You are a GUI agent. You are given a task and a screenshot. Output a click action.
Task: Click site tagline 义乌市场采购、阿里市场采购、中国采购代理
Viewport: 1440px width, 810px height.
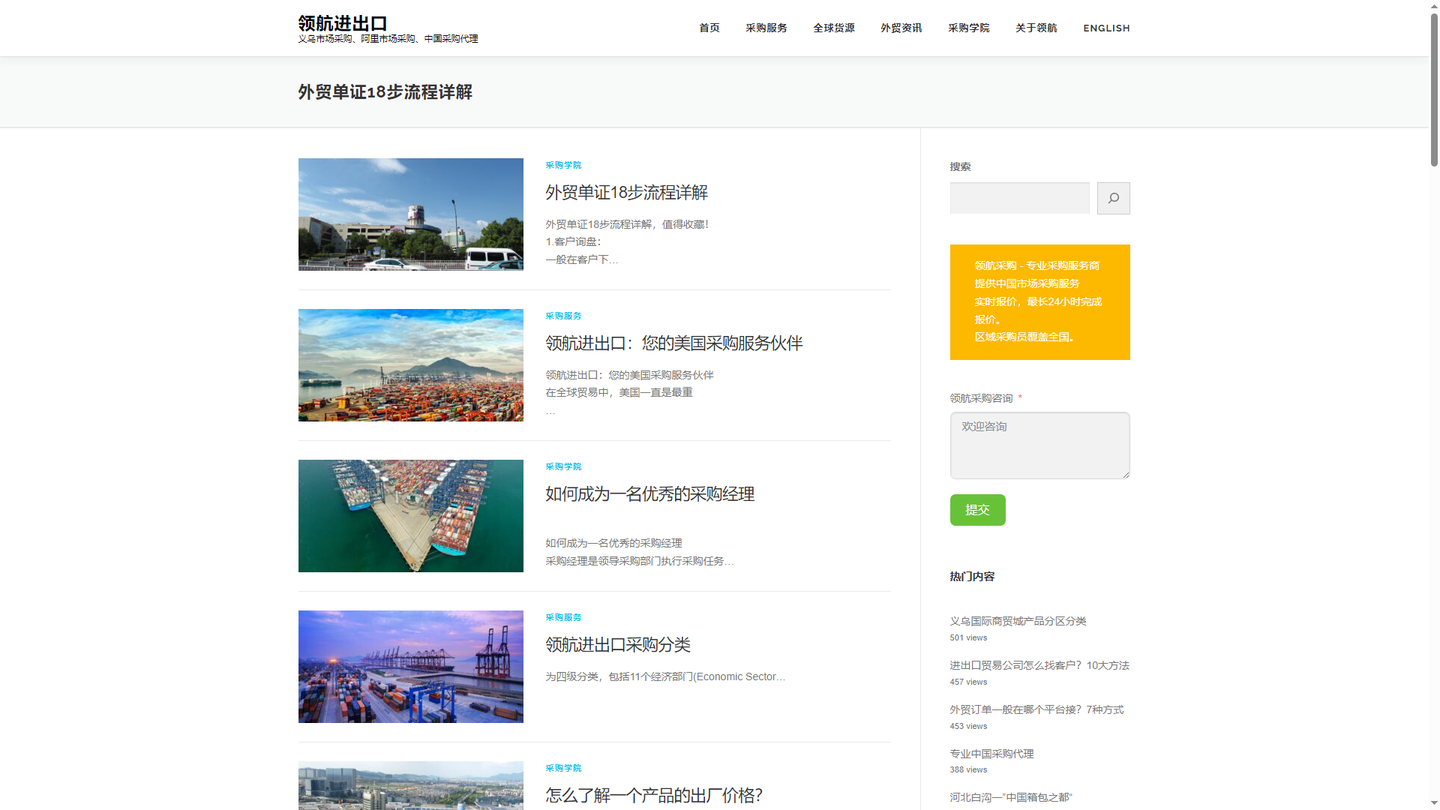click(388, 39)
